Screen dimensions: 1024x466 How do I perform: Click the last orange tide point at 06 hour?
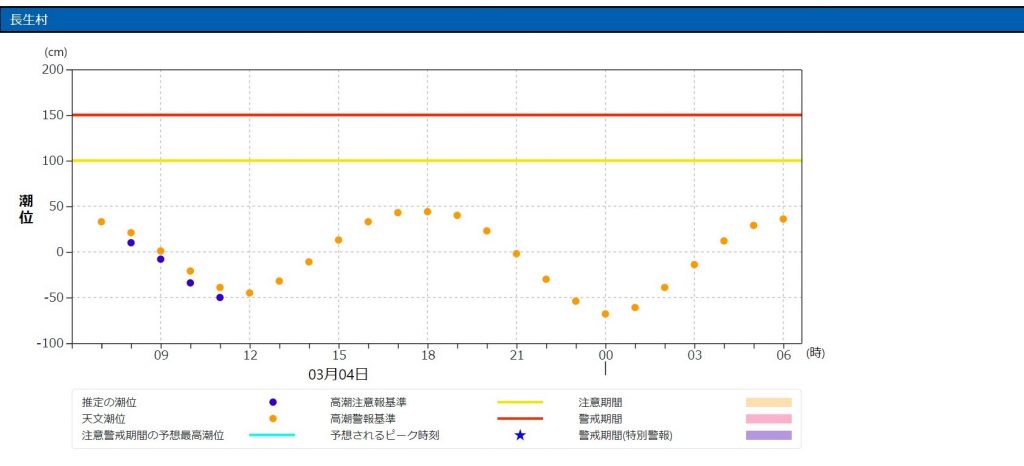(783, 219)
